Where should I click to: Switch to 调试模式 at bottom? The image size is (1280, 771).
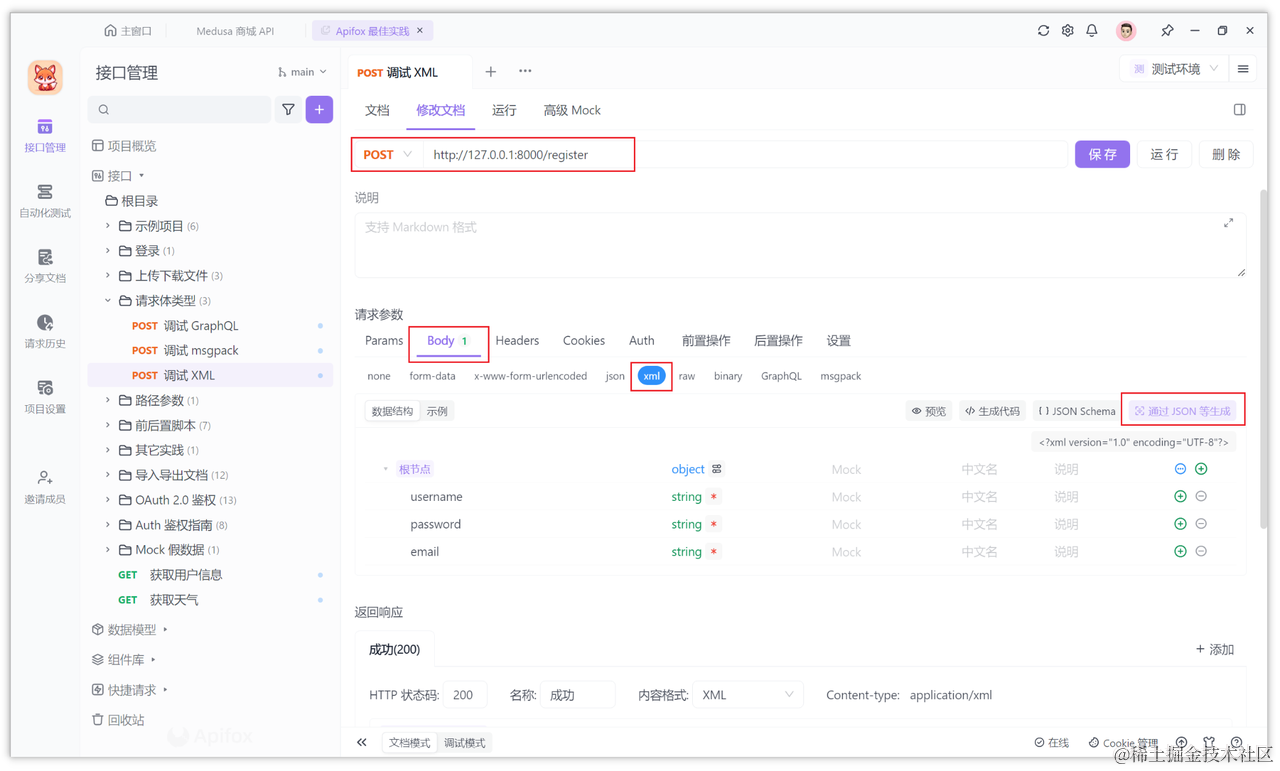[x=464, y=743]
